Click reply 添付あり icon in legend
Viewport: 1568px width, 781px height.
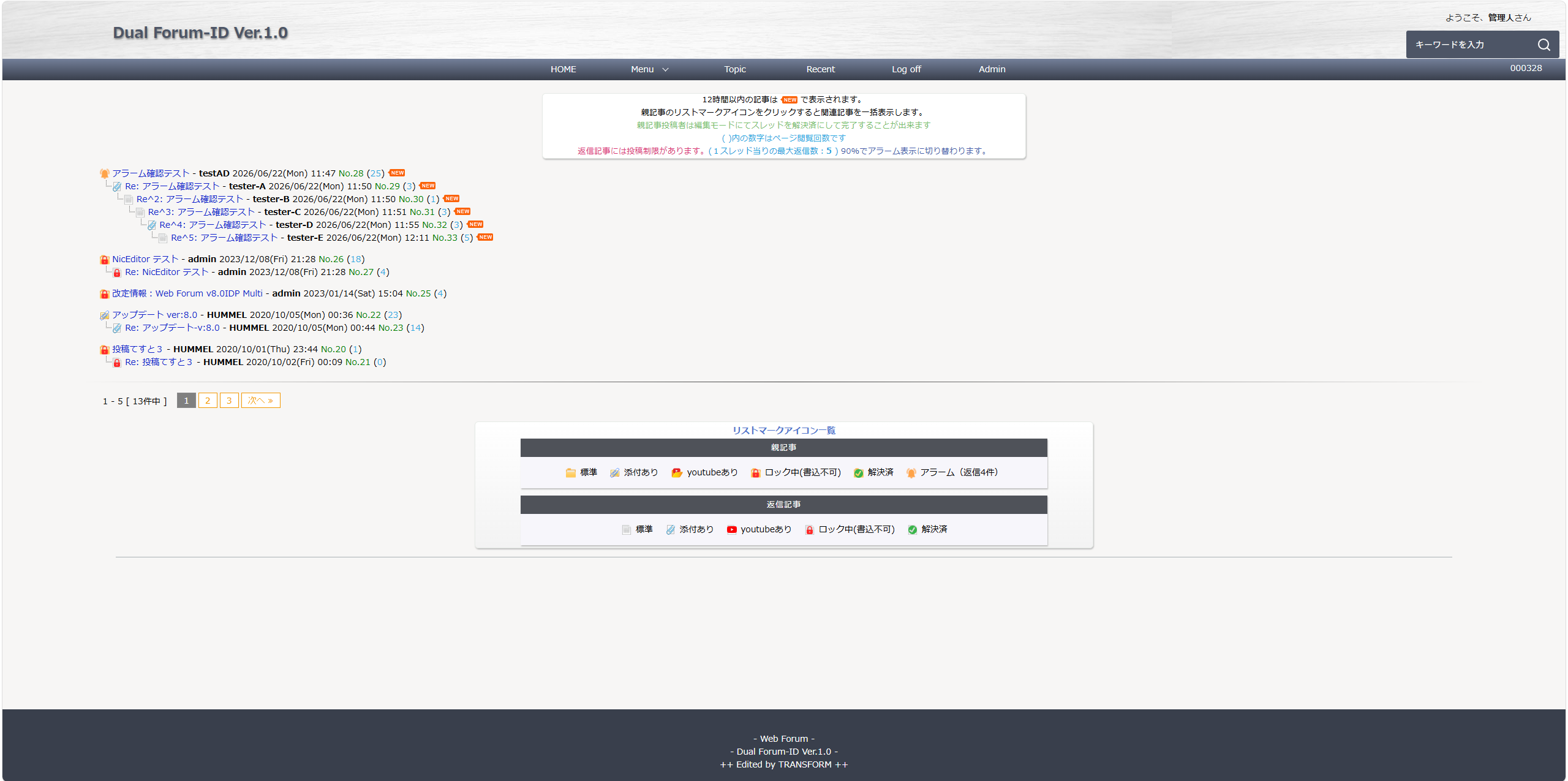pyautogui.click(x=671, y=530)
